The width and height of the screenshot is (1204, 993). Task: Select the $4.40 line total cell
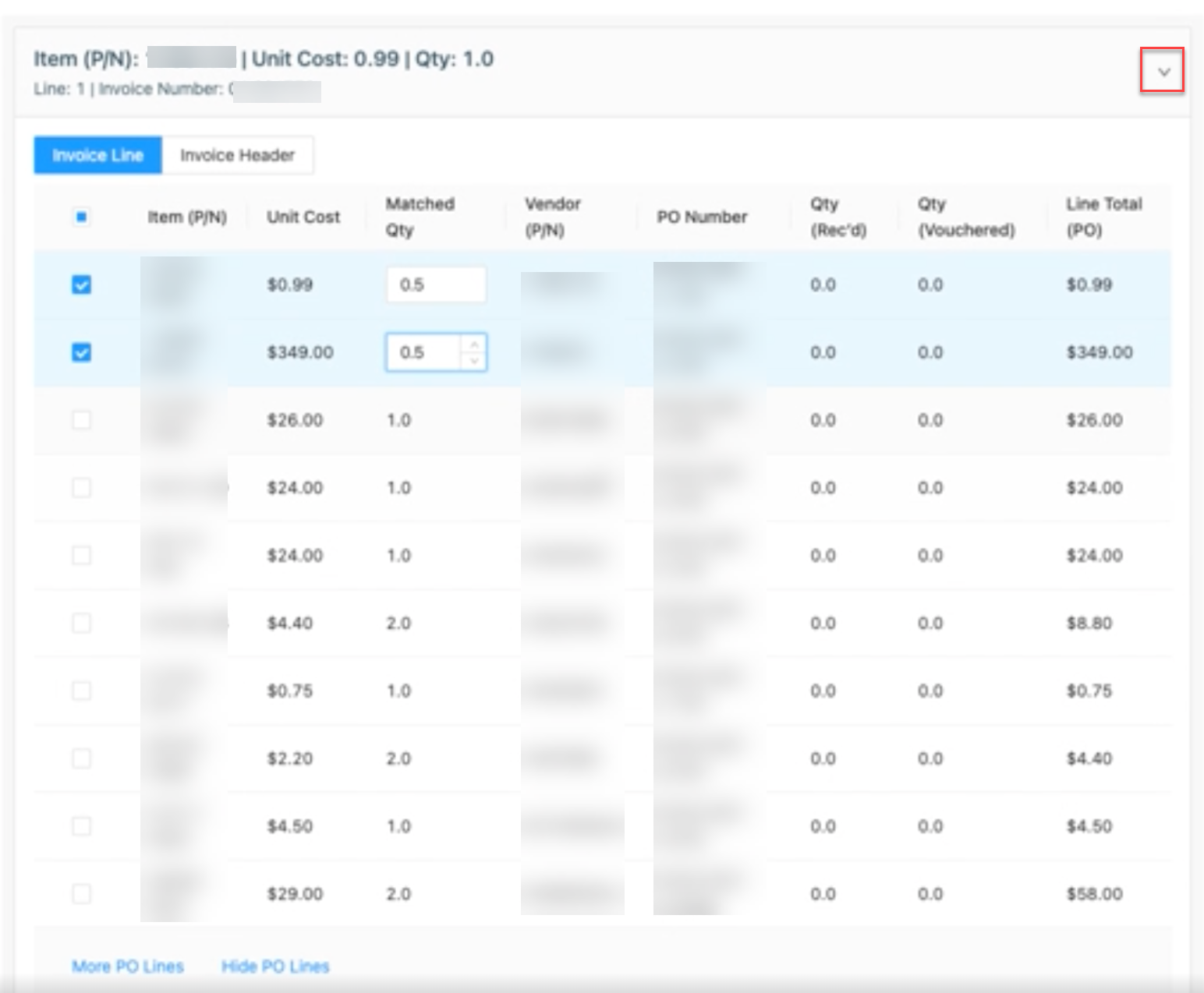(x=1089, y=758)
